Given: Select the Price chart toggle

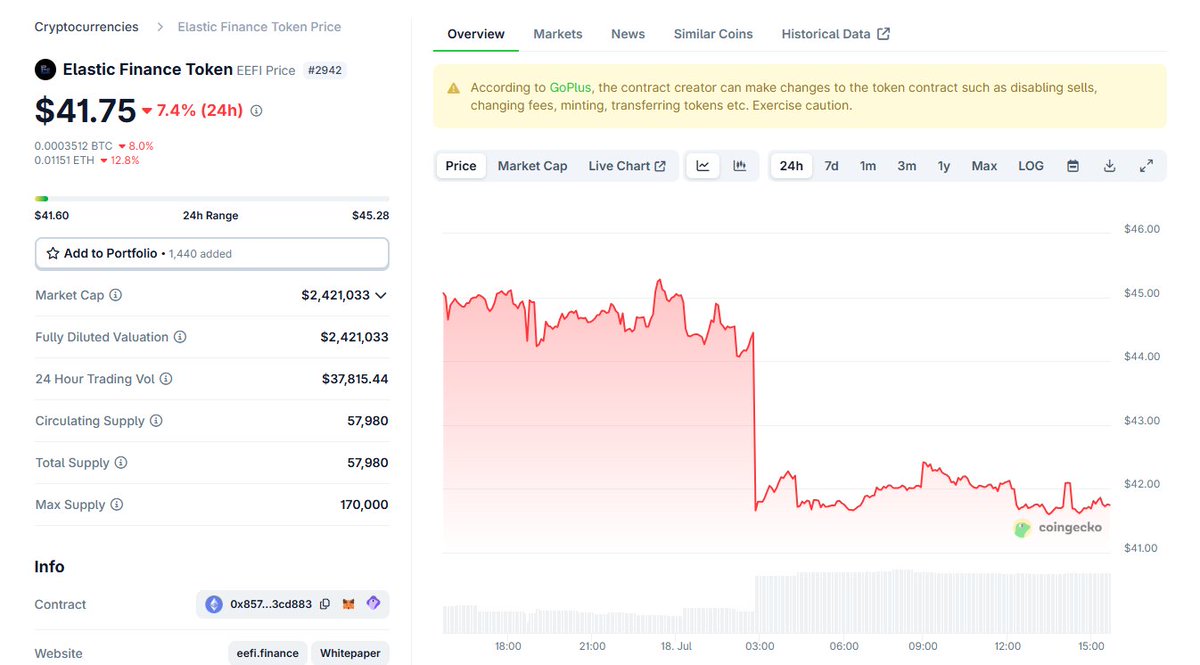Looking at the screenshot, I should pyautogui.click(x=461, y=166).
